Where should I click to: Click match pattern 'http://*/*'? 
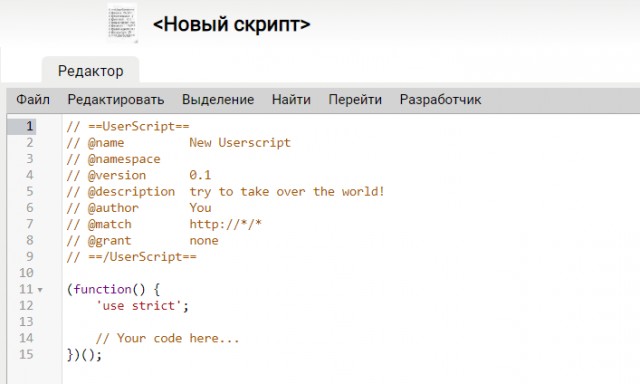click(x=225, y=224)
